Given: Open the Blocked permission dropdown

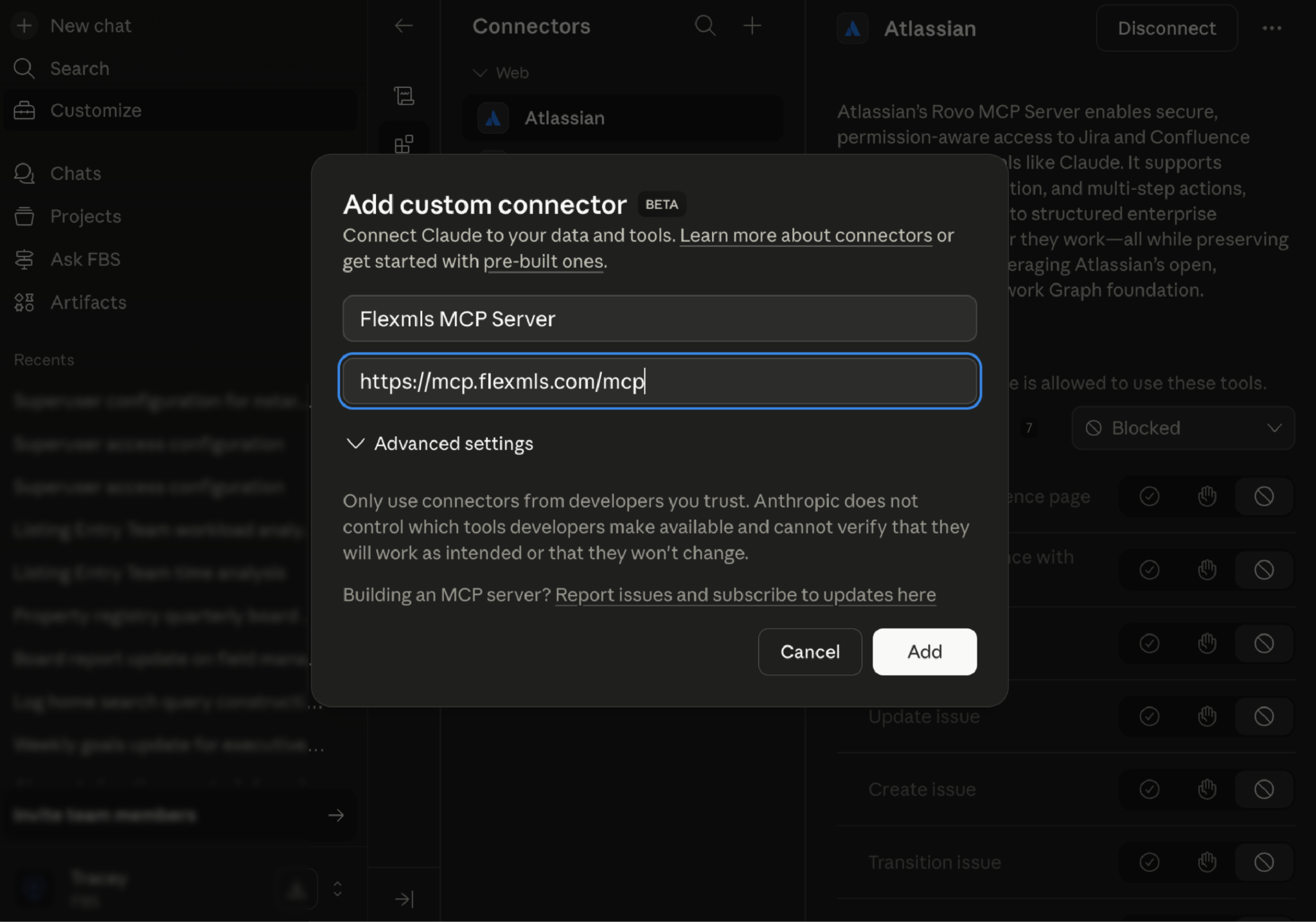Looking at the screenshot, I should (1183, 428).
